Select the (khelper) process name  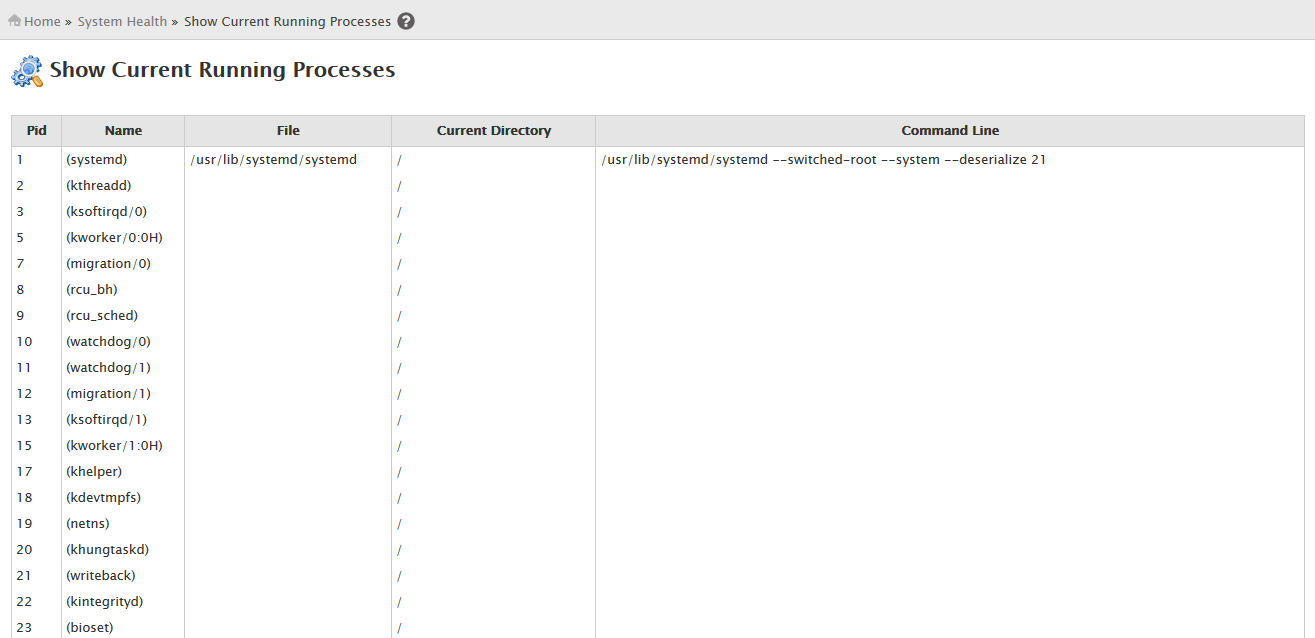94,472
